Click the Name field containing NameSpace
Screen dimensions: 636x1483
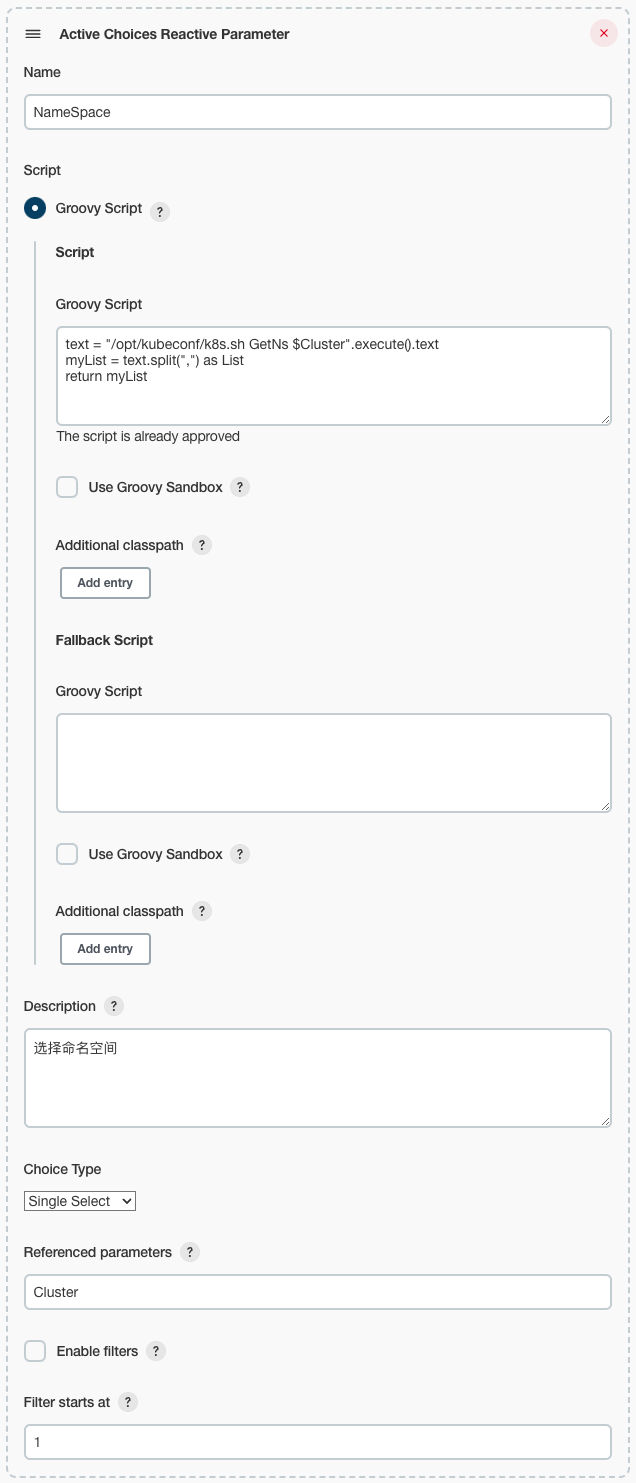coord(317,112)
